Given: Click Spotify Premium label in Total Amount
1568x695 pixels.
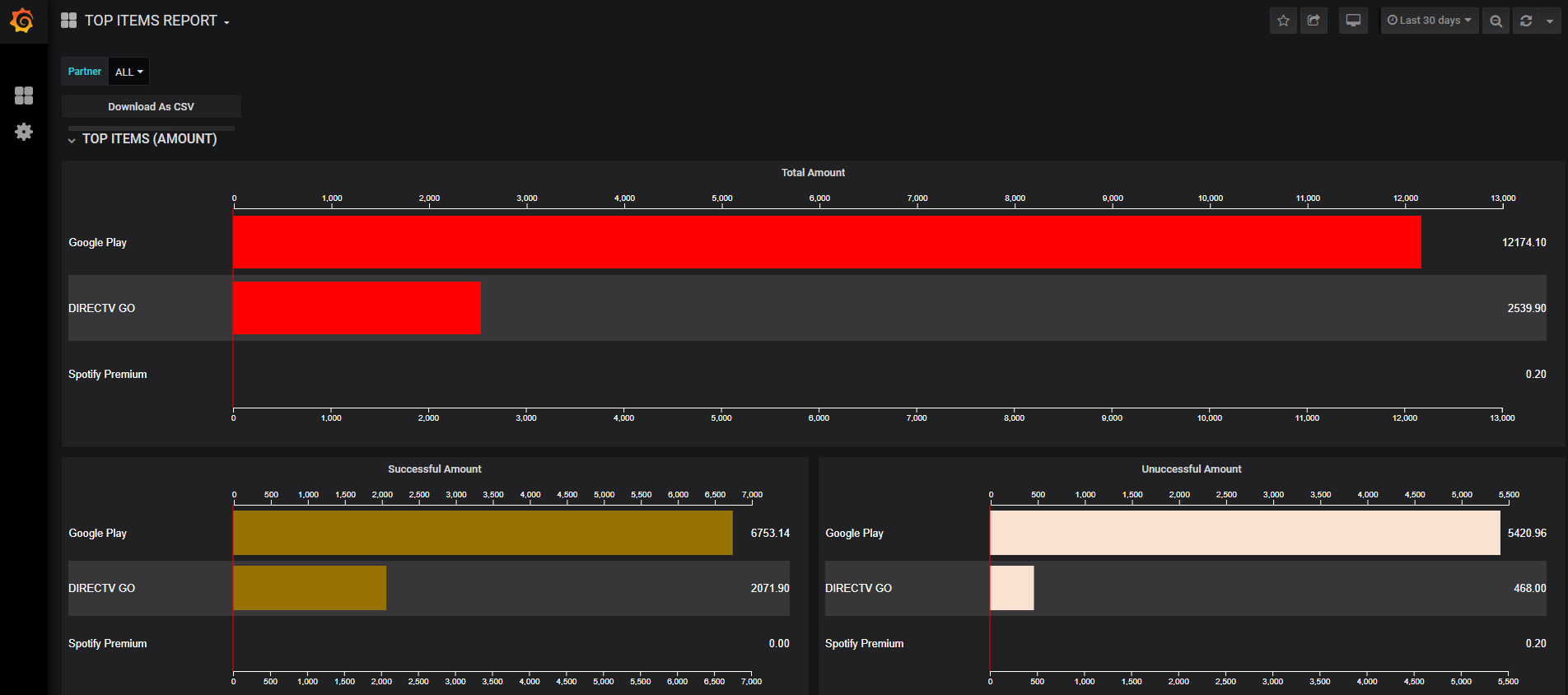Looking at the screenshot, I should pyautogui.click(x=108, y=374).
